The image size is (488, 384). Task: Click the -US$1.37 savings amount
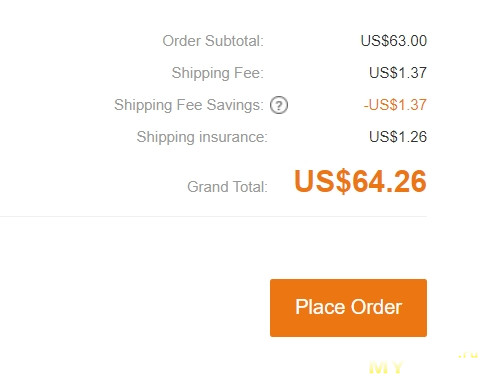[395, 105]
